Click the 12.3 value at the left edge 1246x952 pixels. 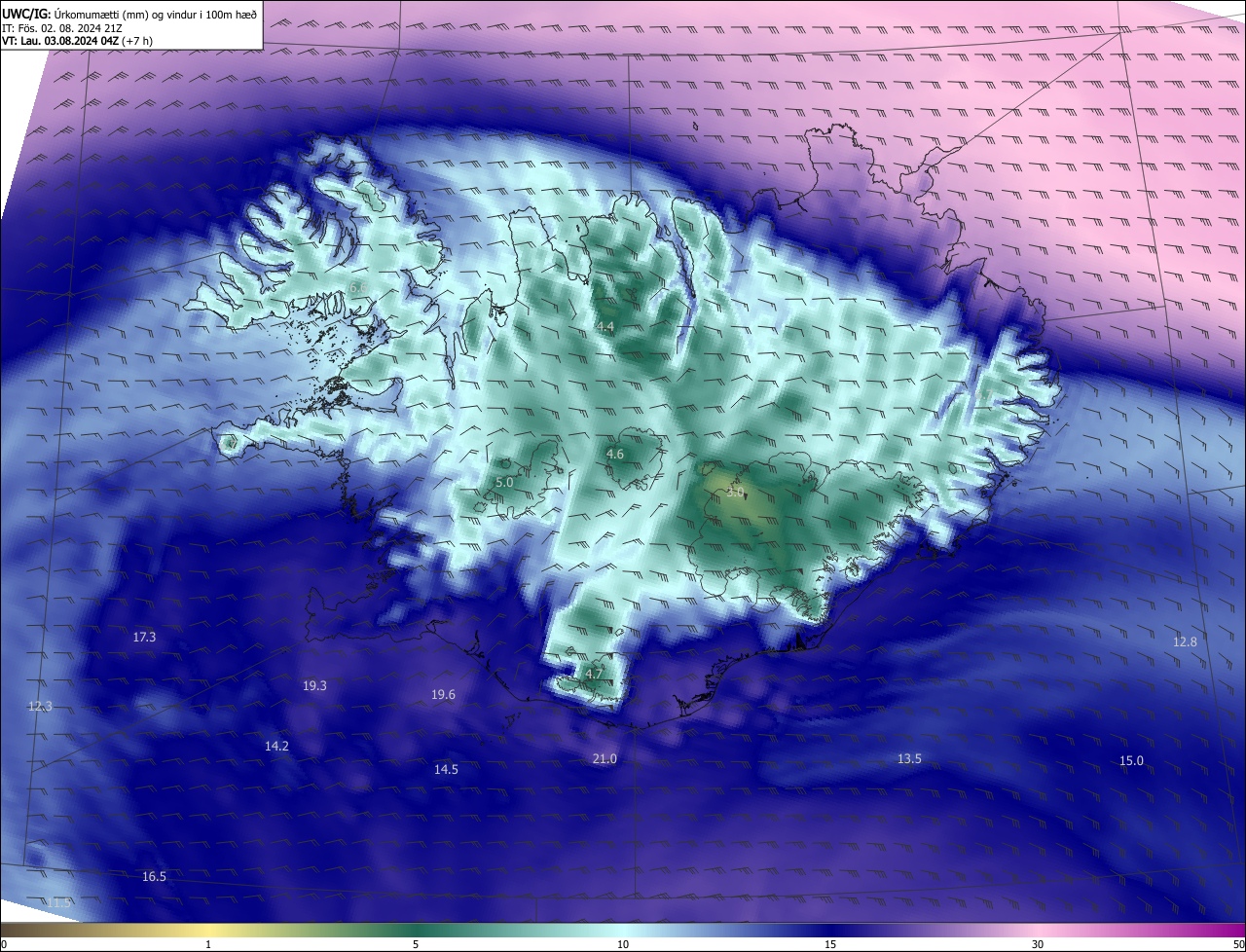[x=39, y=707]
